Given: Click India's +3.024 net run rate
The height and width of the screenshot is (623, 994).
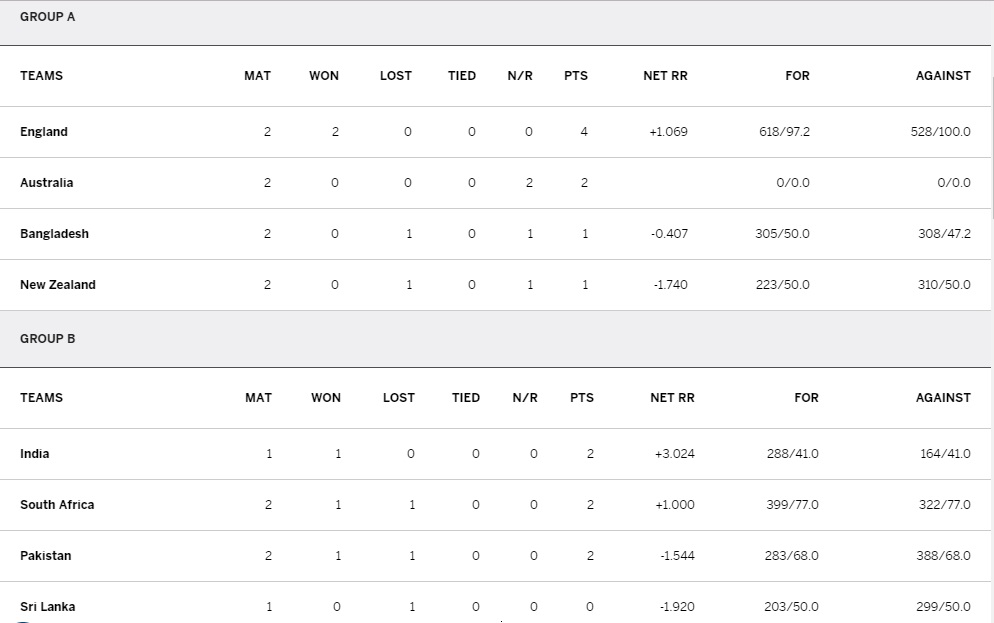Looking at the screenshot, I should (x=674, y=454).
